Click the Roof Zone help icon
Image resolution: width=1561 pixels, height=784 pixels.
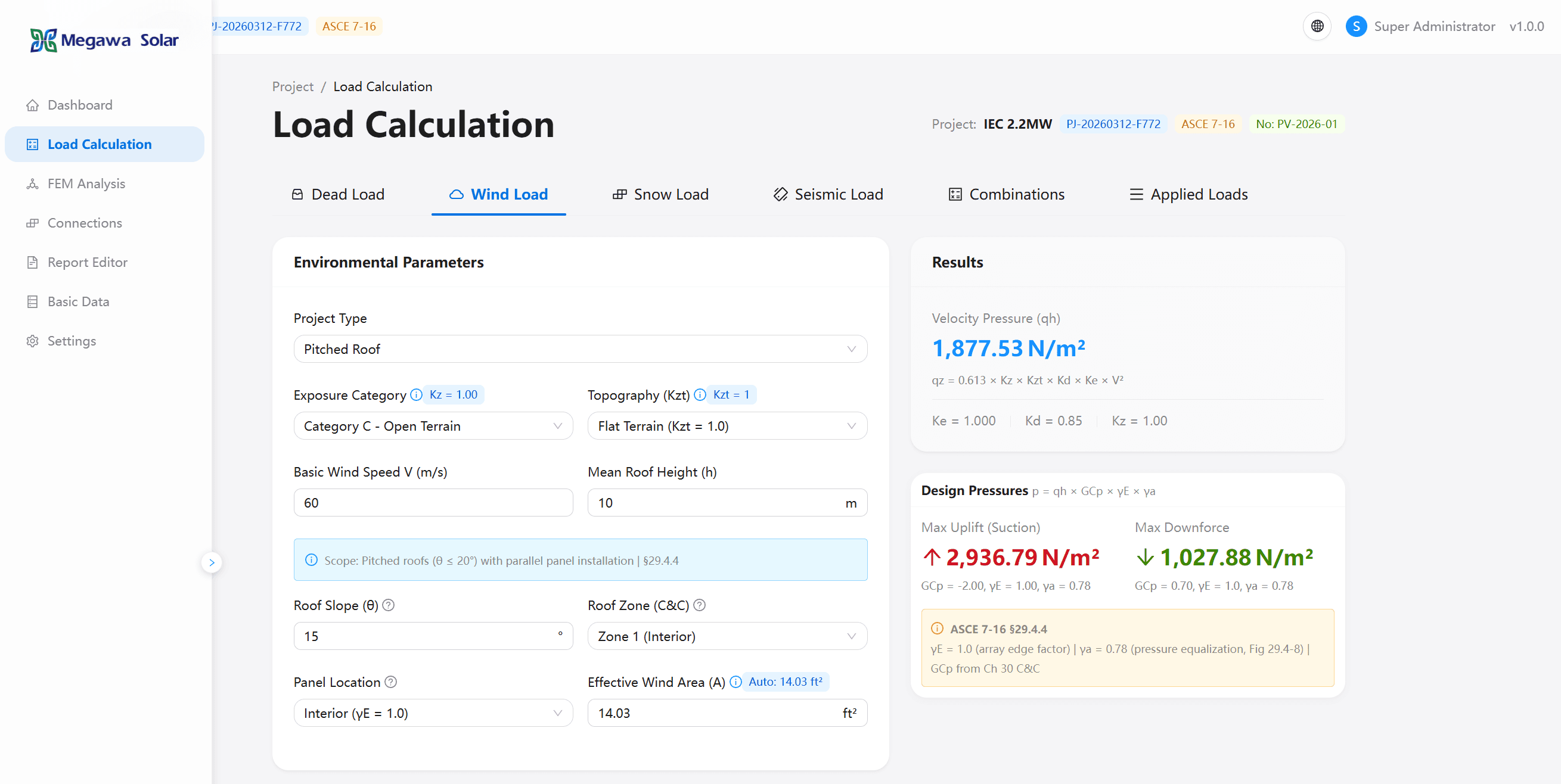click(x=699, y=605)
